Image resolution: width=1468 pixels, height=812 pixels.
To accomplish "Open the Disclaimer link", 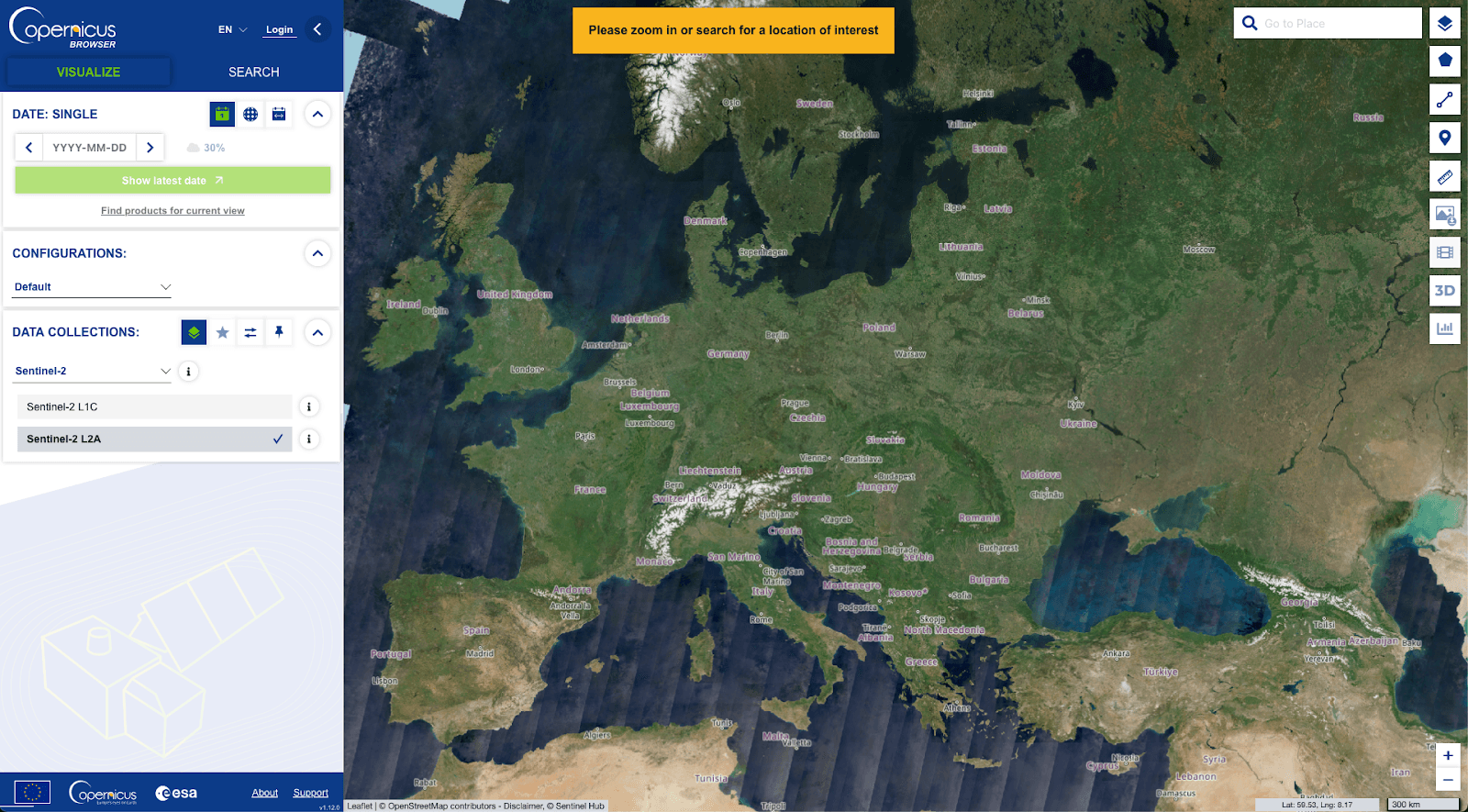I will 523,806.
